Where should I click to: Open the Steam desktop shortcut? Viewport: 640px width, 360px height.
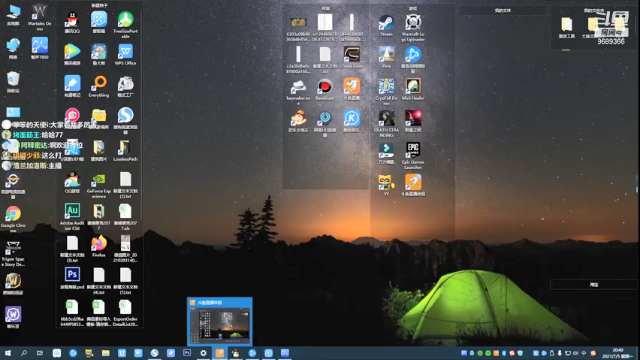tap(386, 26)
